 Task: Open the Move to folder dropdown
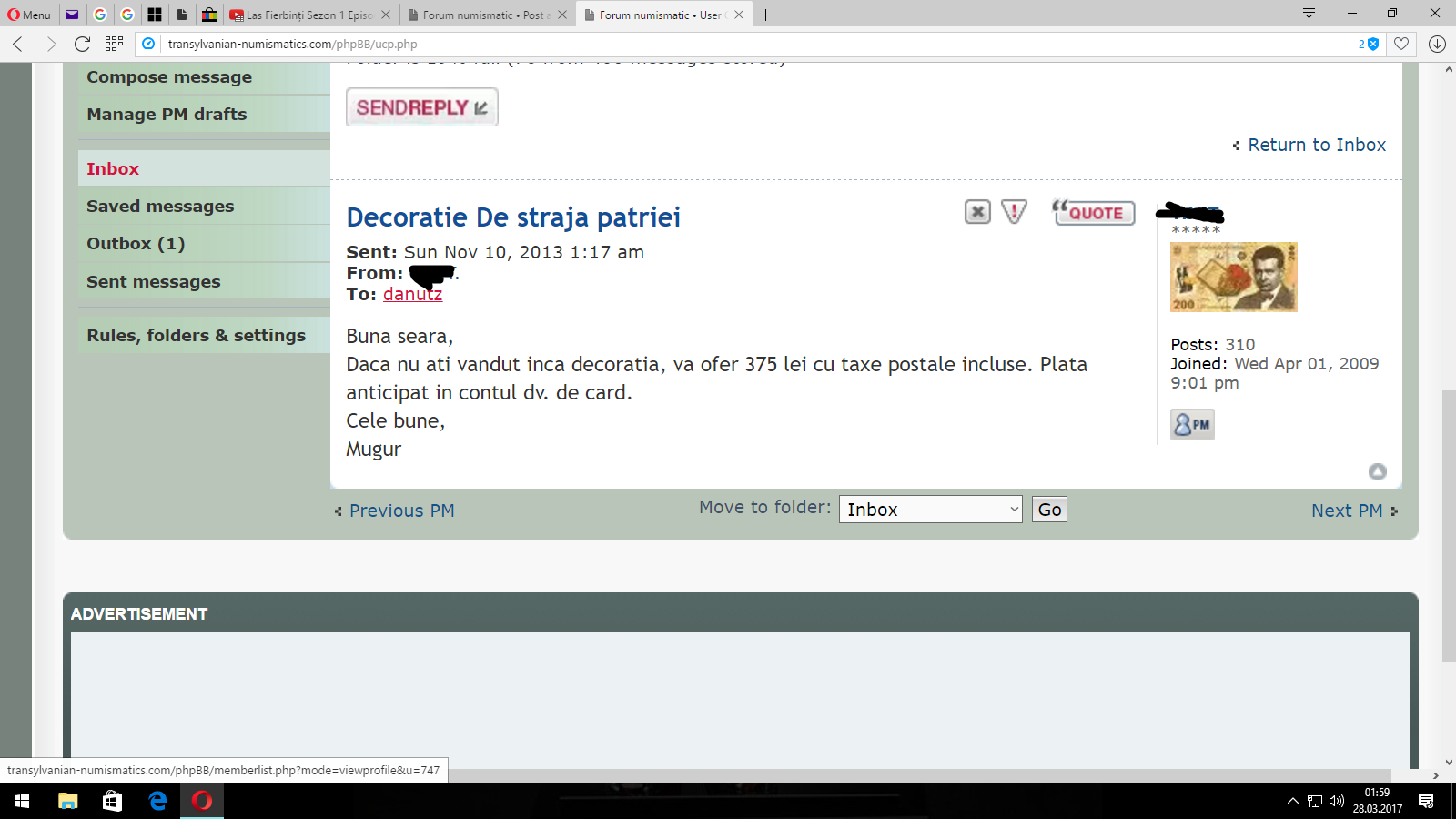[930, 510]
